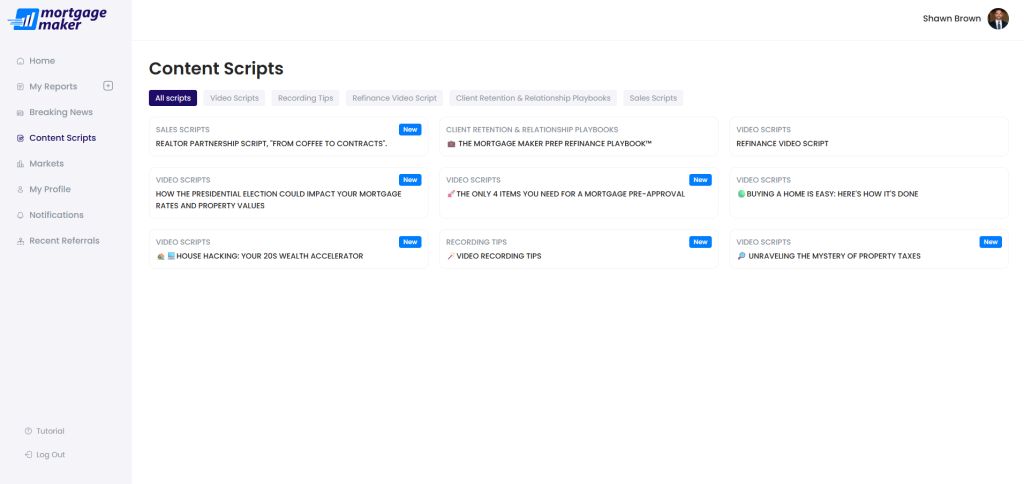Click the Home icon in the sidebar
The height and width of the screenshot is (484, 1024).
coord(20,61)
